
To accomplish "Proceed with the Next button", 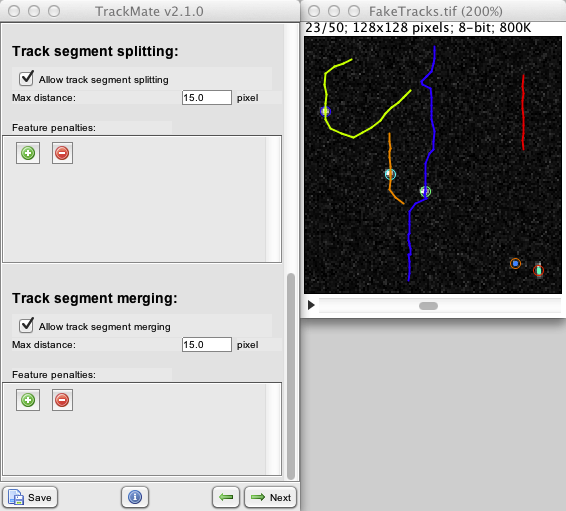I will (271, 497).
